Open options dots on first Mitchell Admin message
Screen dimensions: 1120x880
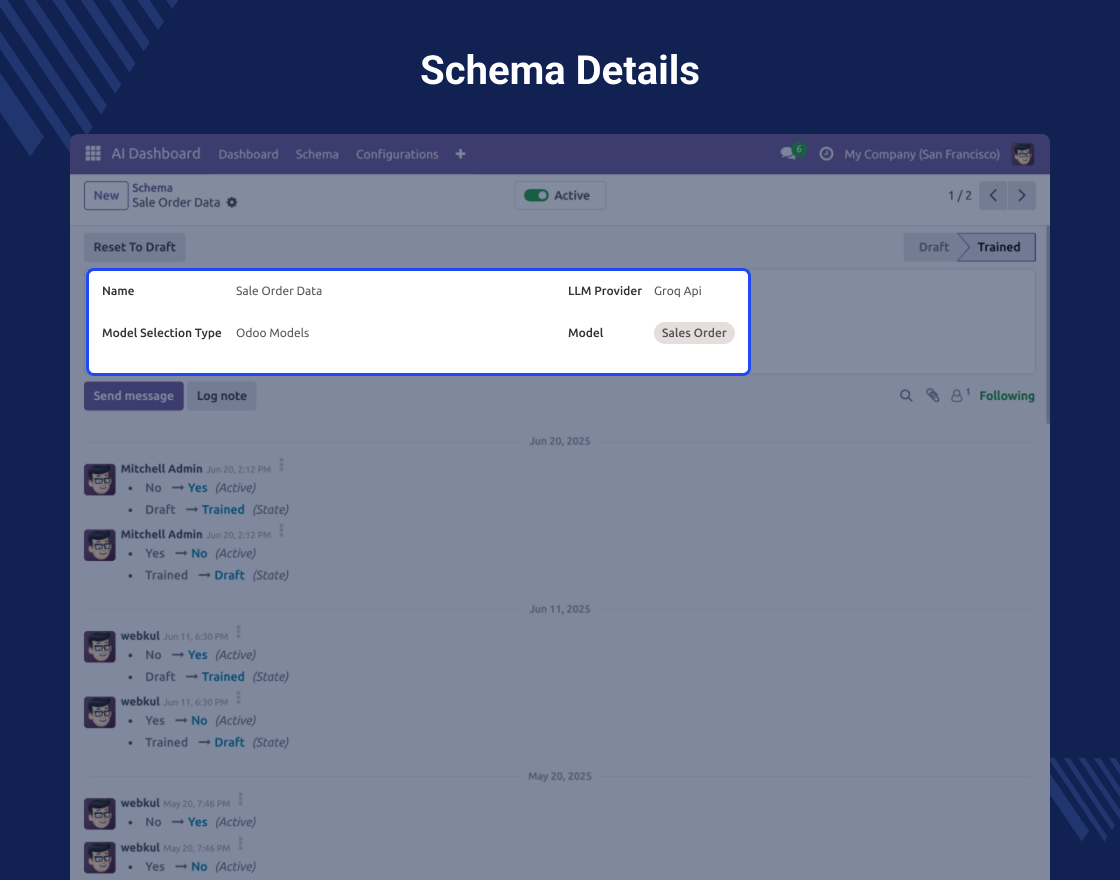pyautogui.click(x=282, y=465)
